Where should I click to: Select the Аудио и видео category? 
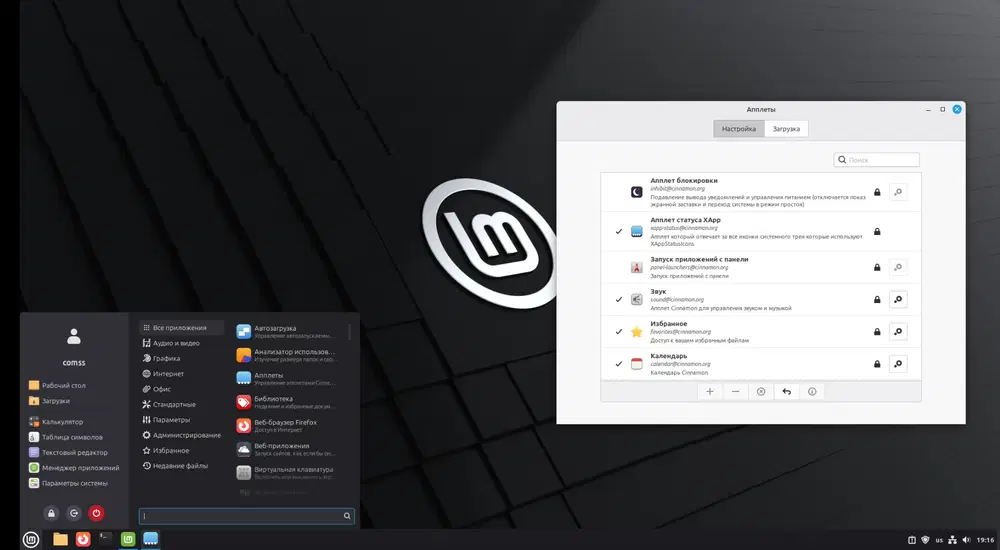click(x=182, y=343)
